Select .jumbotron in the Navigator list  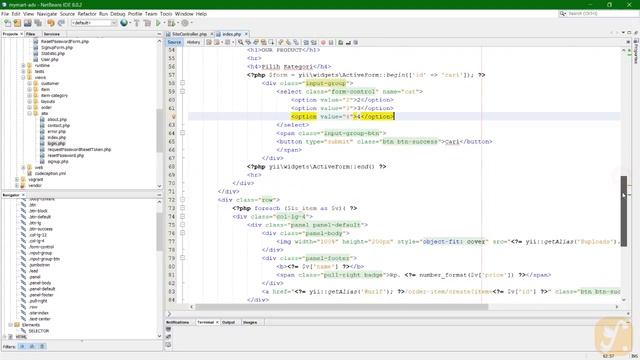click(x=40, y=265)
